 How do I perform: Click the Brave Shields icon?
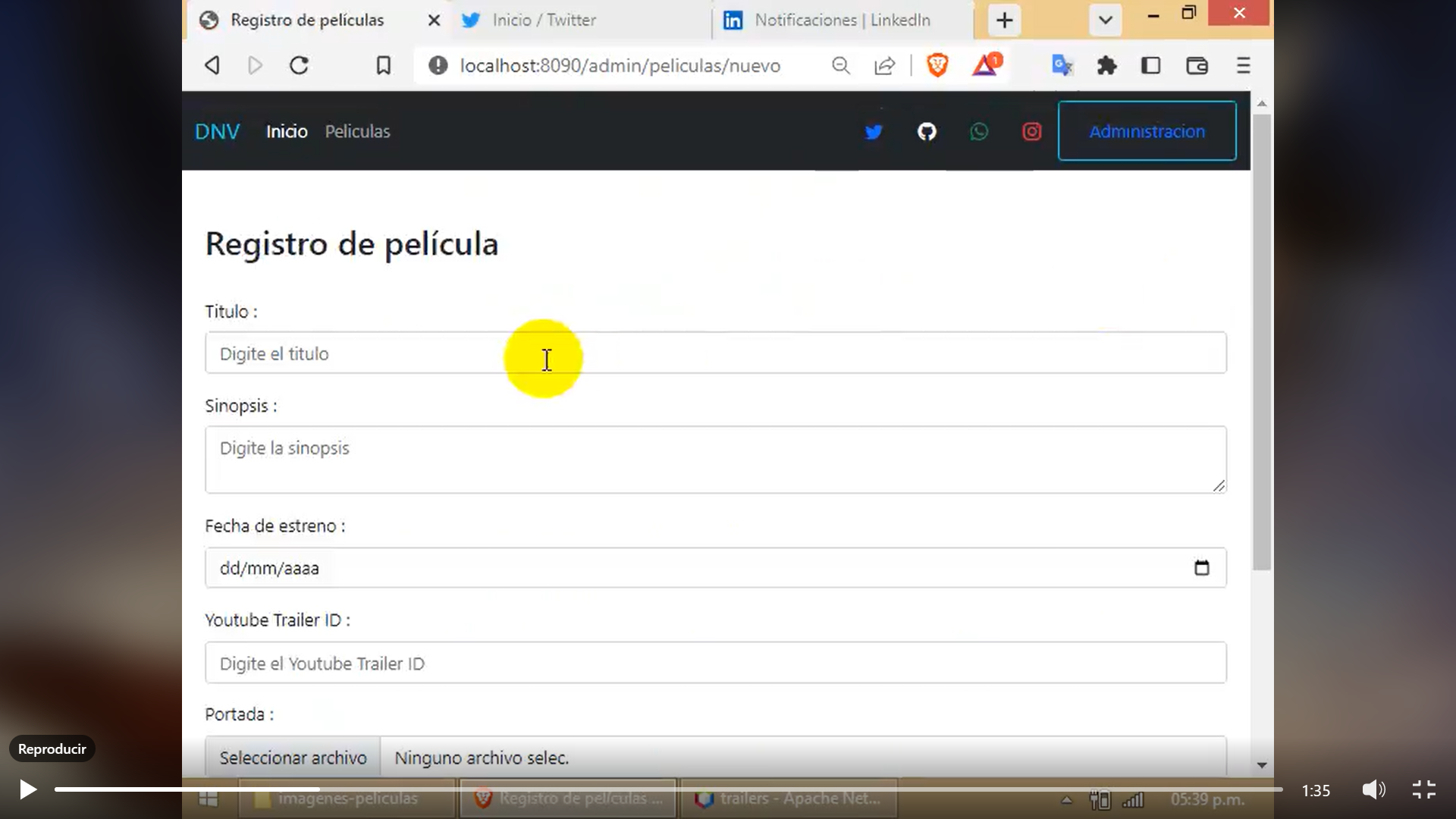pyautogui.click(x=937, y=65)
